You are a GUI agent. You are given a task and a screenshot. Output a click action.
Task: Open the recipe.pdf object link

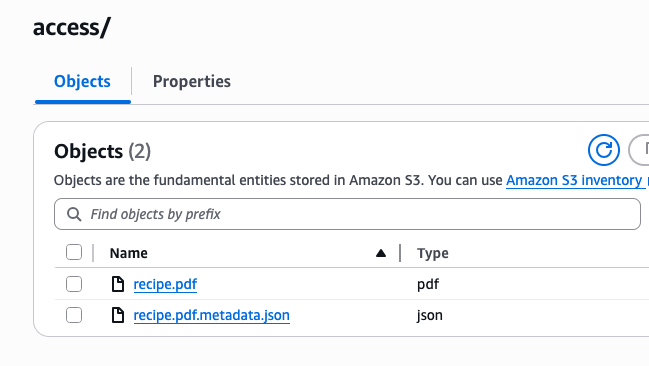(165, 284)
